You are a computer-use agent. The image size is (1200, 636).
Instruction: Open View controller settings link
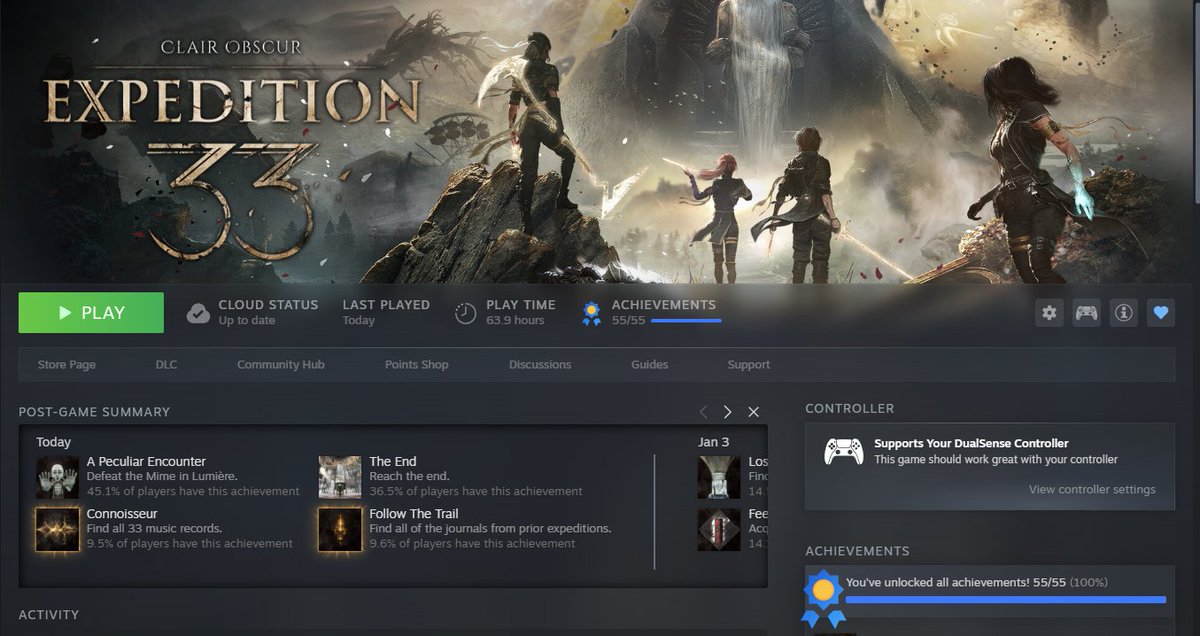pos(1092,490)
